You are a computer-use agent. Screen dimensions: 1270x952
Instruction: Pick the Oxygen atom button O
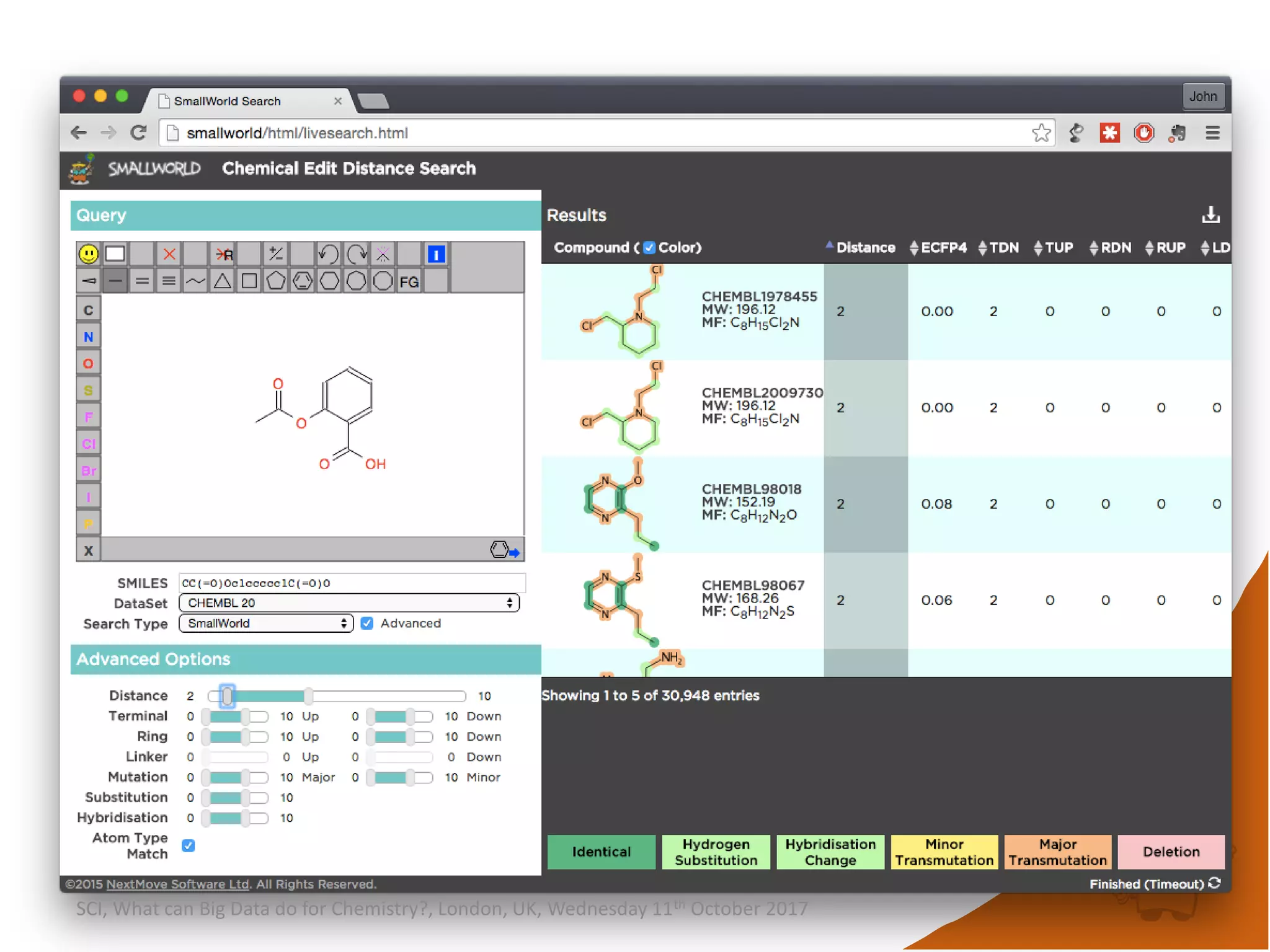[89, 363]
